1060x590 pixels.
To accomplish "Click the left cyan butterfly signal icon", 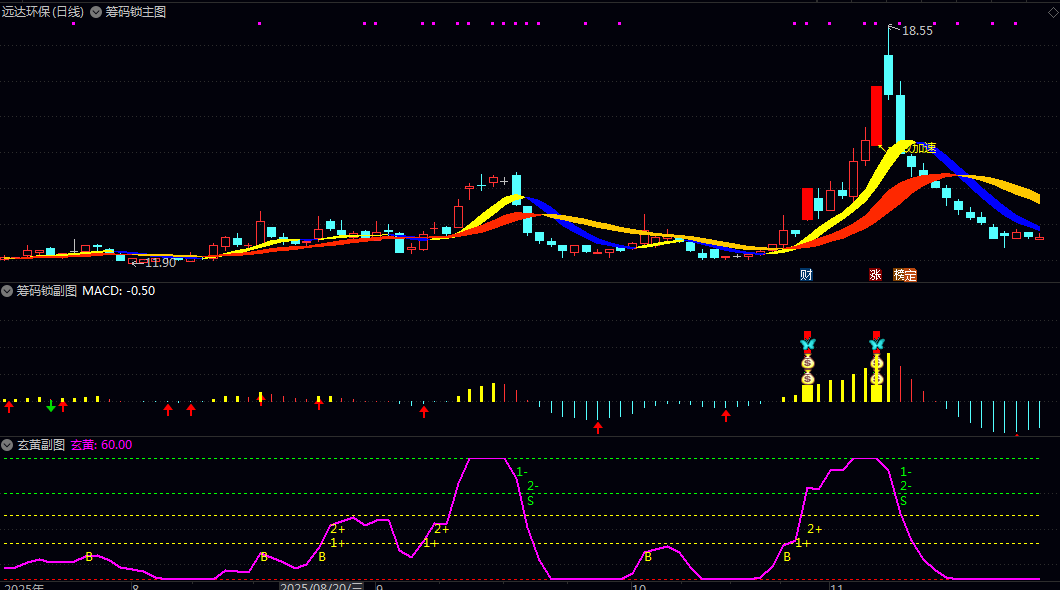I will coord(807,345).
